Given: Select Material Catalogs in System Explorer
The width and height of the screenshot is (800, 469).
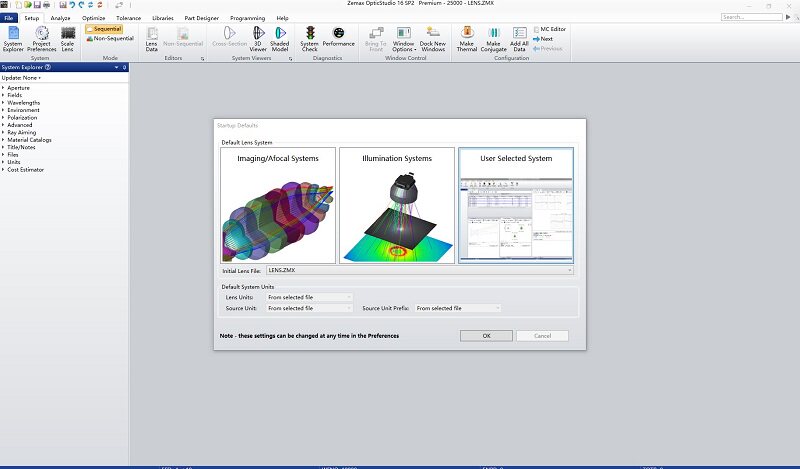Looking at the screenshot, I should pos(29,140).
